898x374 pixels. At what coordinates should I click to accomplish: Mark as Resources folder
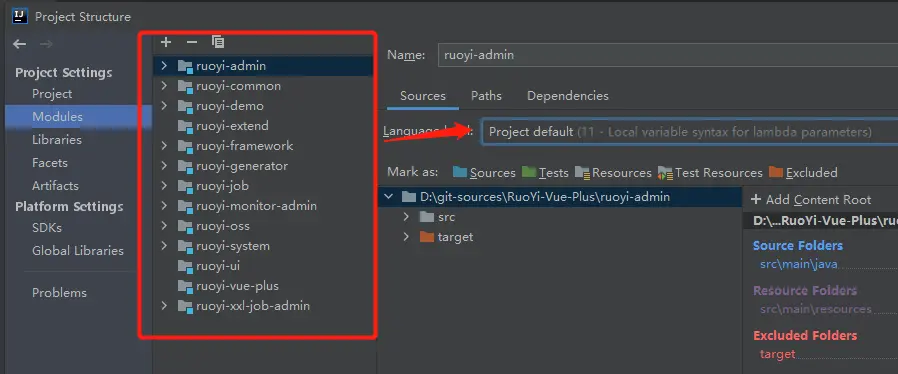click(x=613, y=172)
